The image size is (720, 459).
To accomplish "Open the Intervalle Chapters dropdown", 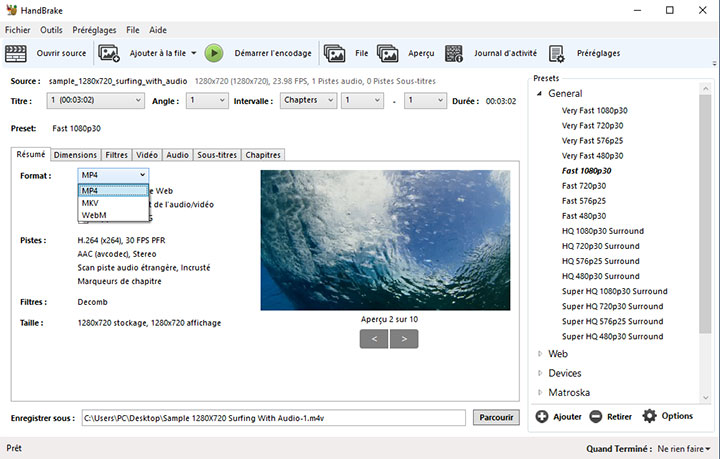I will click(307, 100).
